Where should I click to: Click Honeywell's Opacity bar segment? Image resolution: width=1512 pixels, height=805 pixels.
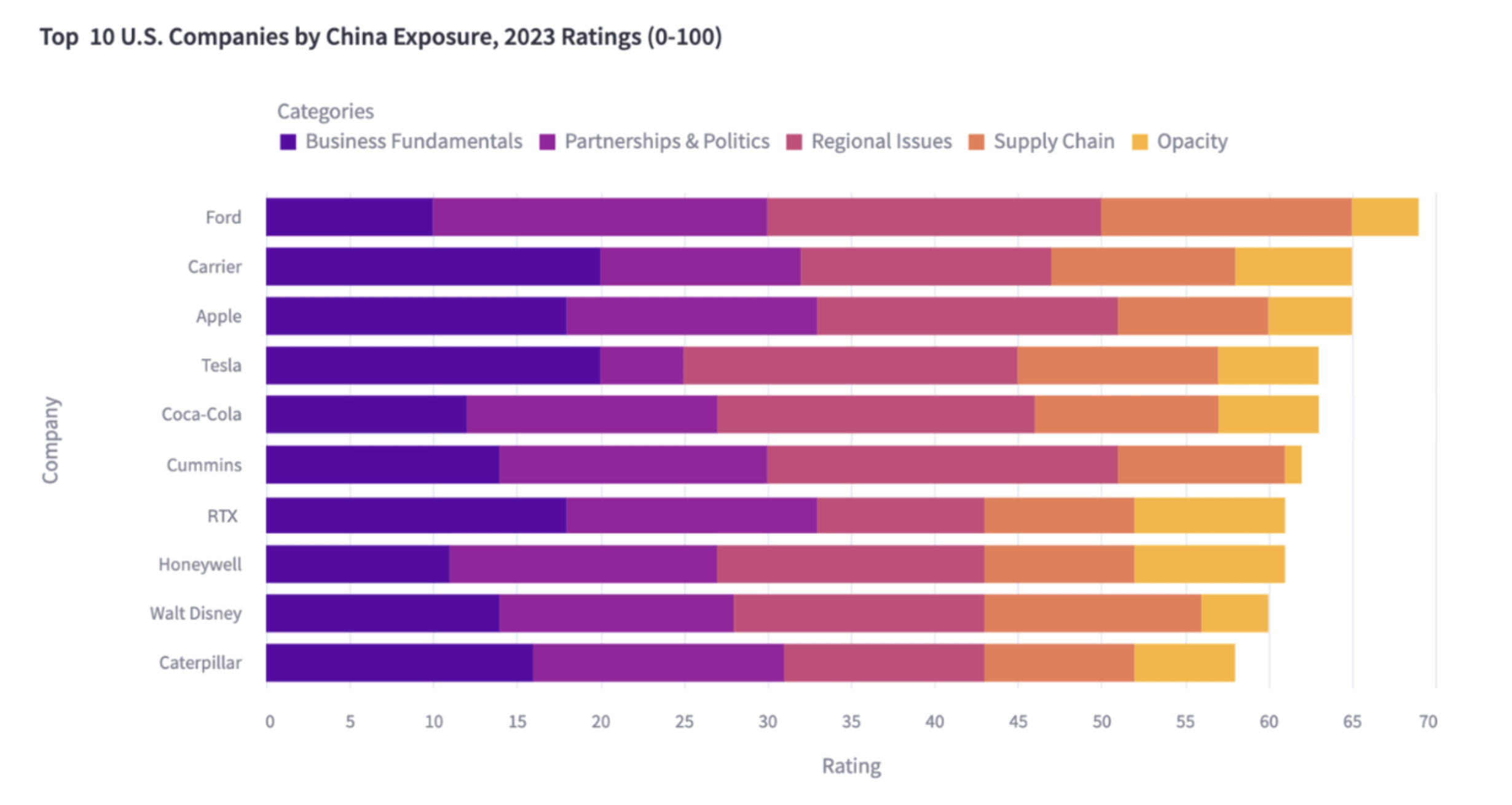coord(1209,564)
